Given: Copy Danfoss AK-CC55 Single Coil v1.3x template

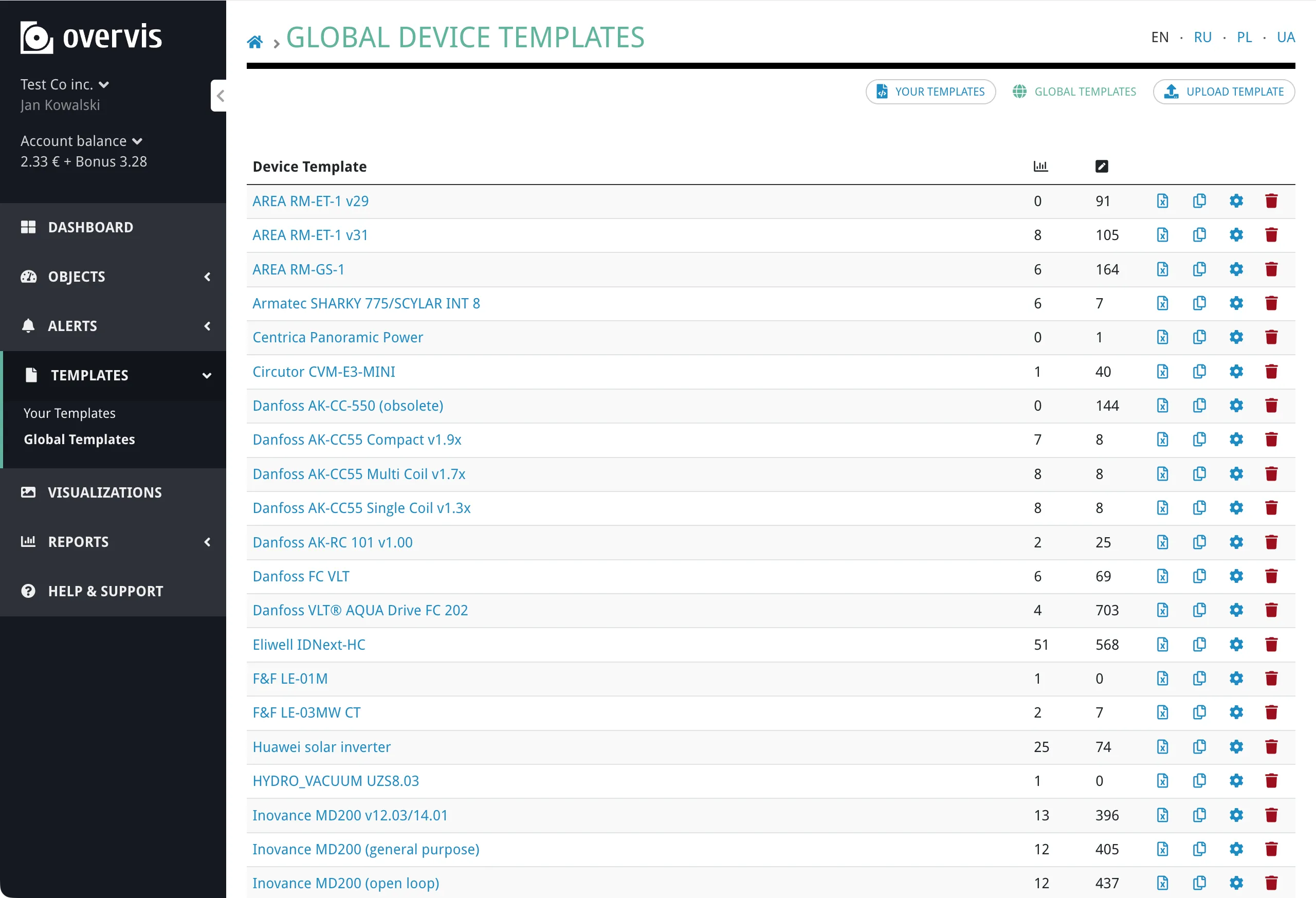Looking at the screenshot, I should 1199,508.
